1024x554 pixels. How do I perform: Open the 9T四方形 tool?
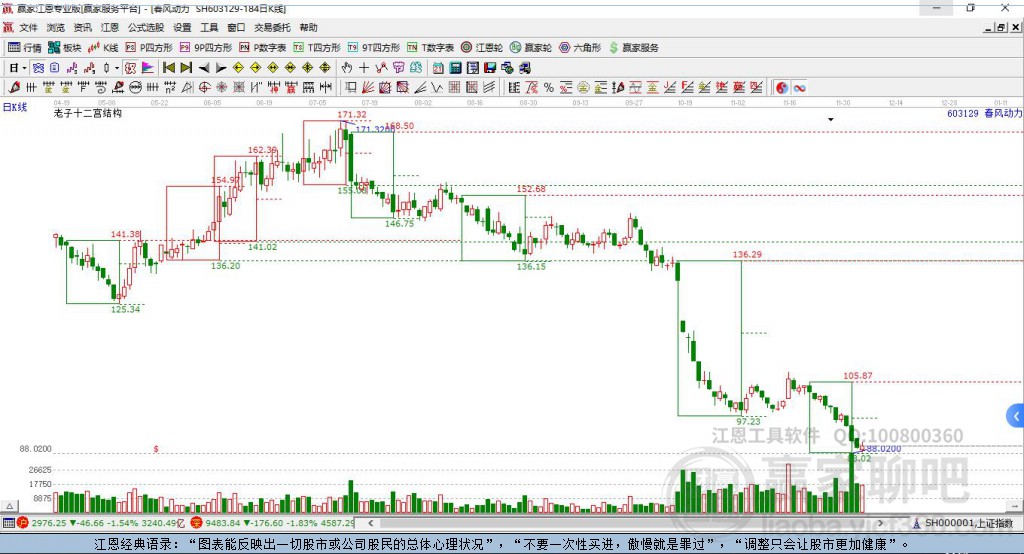[x=374, y=48]
